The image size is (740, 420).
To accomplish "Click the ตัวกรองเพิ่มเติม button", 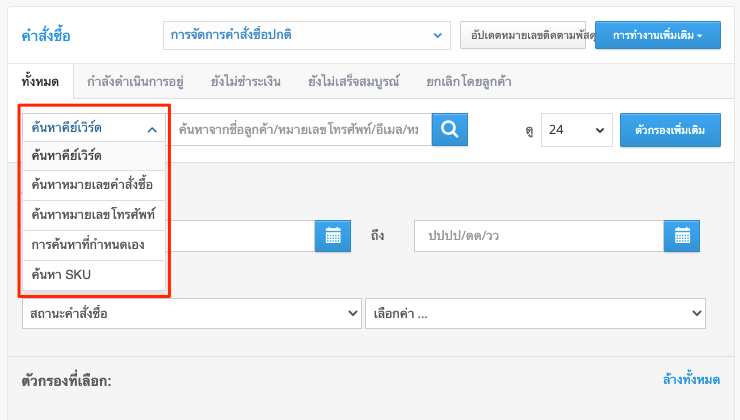I will (x=670, y=130).
